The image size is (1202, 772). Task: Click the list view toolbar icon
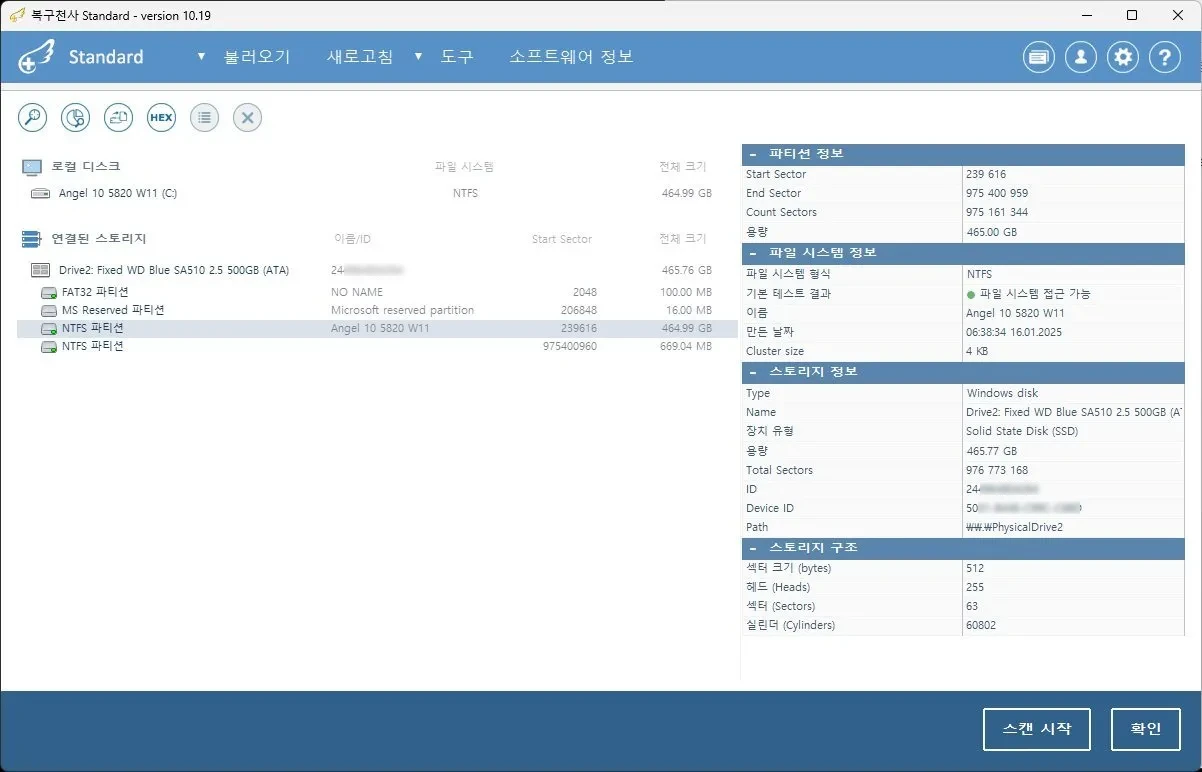tap(205, 117)
